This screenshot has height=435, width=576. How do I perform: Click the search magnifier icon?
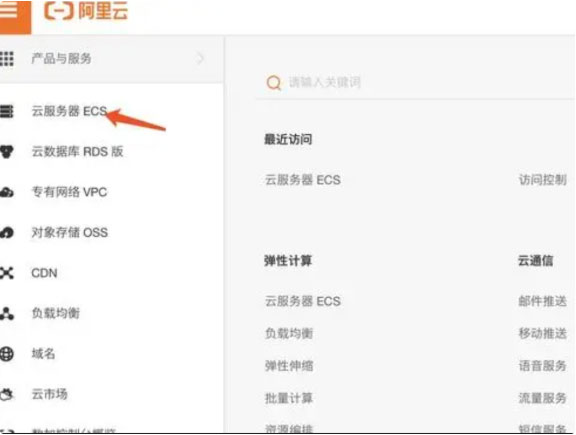pos(274,83)
